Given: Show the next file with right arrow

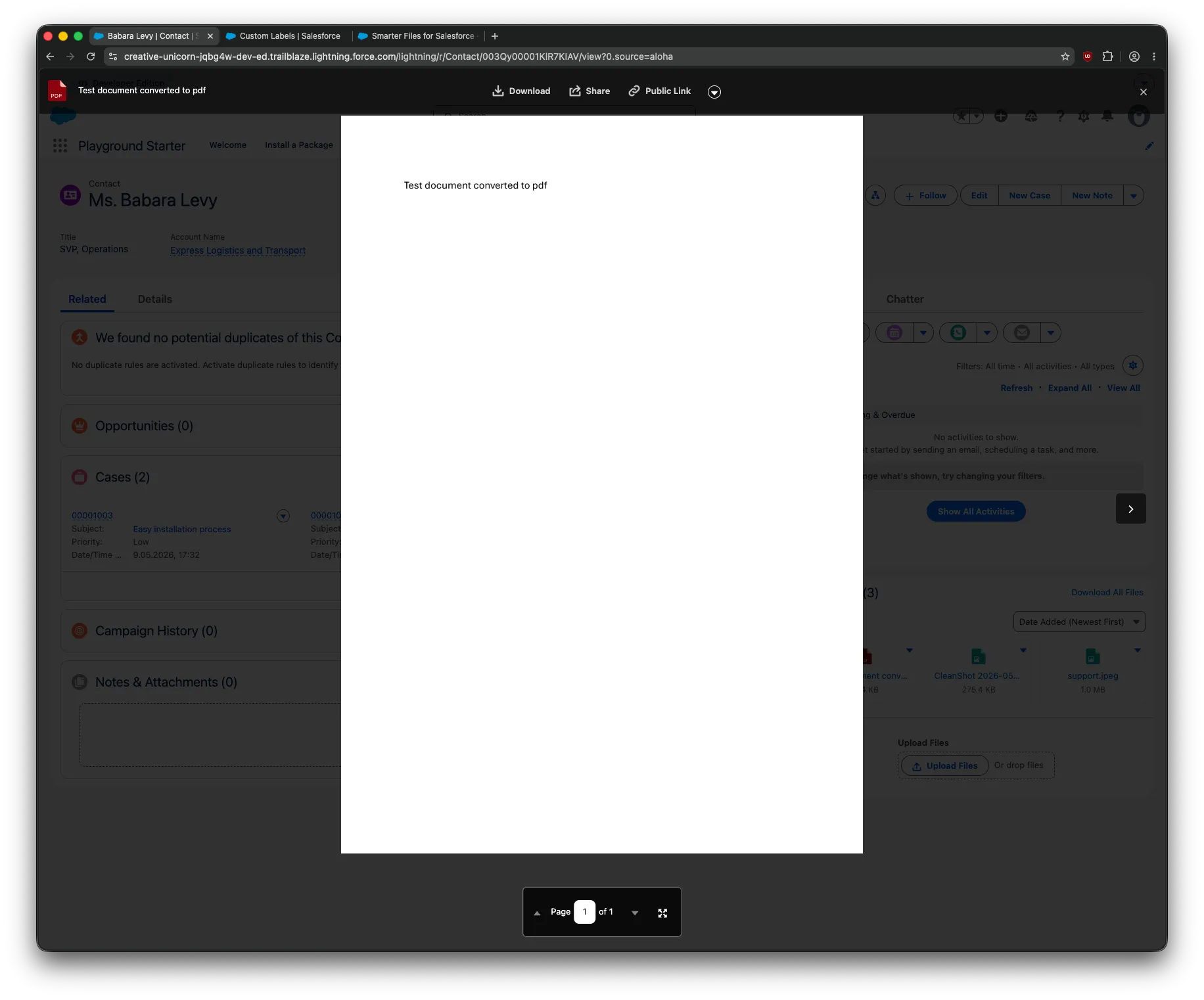Looking at the screenshot, I should click(x=1130, y=509).
